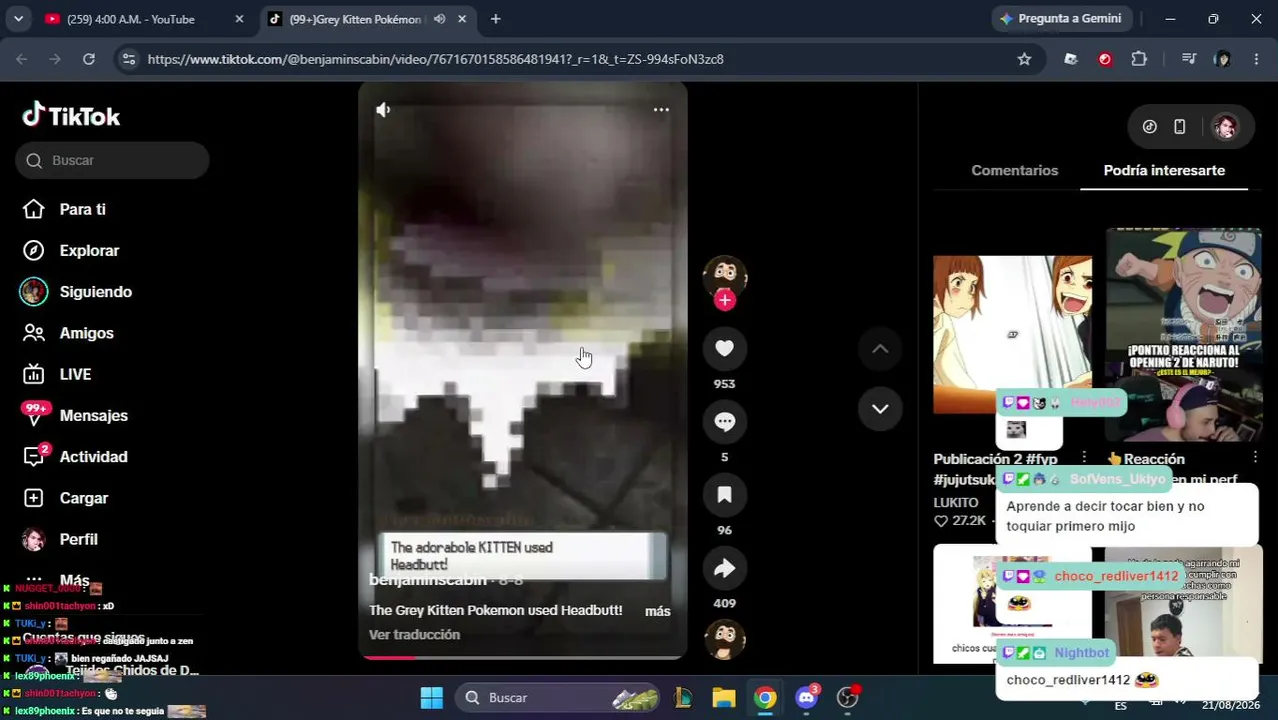Save the video with the bookmark icon
Screen dimensions: 1278x720
coord(725,495)
